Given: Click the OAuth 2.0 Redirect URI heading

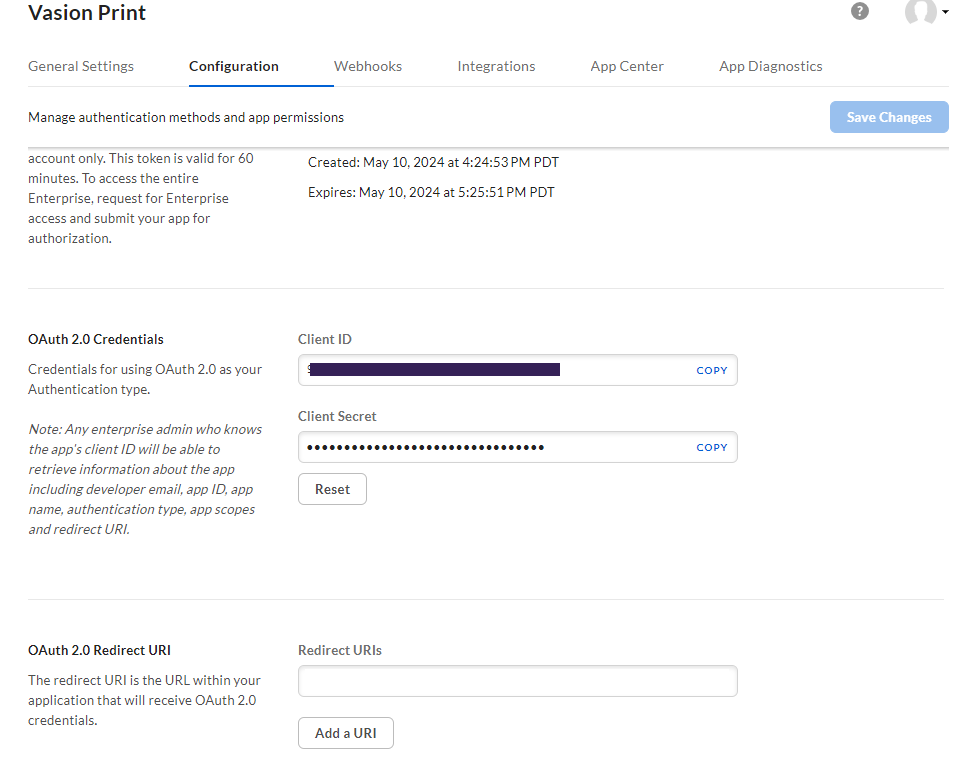Looking at the screenshot, I should pos(100,650).
